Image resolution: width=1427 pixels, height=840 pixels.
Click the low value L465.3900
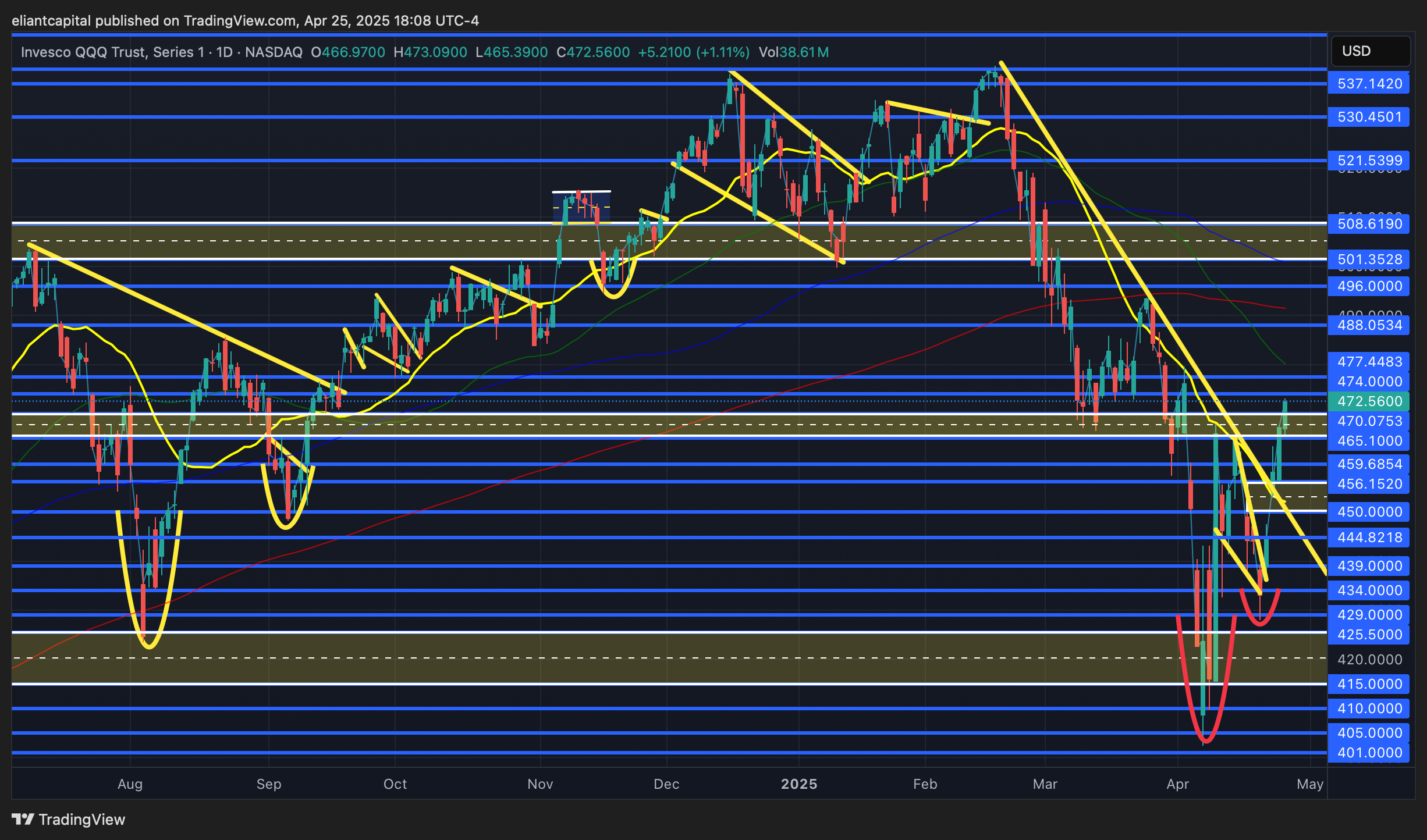[x=512, y=52]
